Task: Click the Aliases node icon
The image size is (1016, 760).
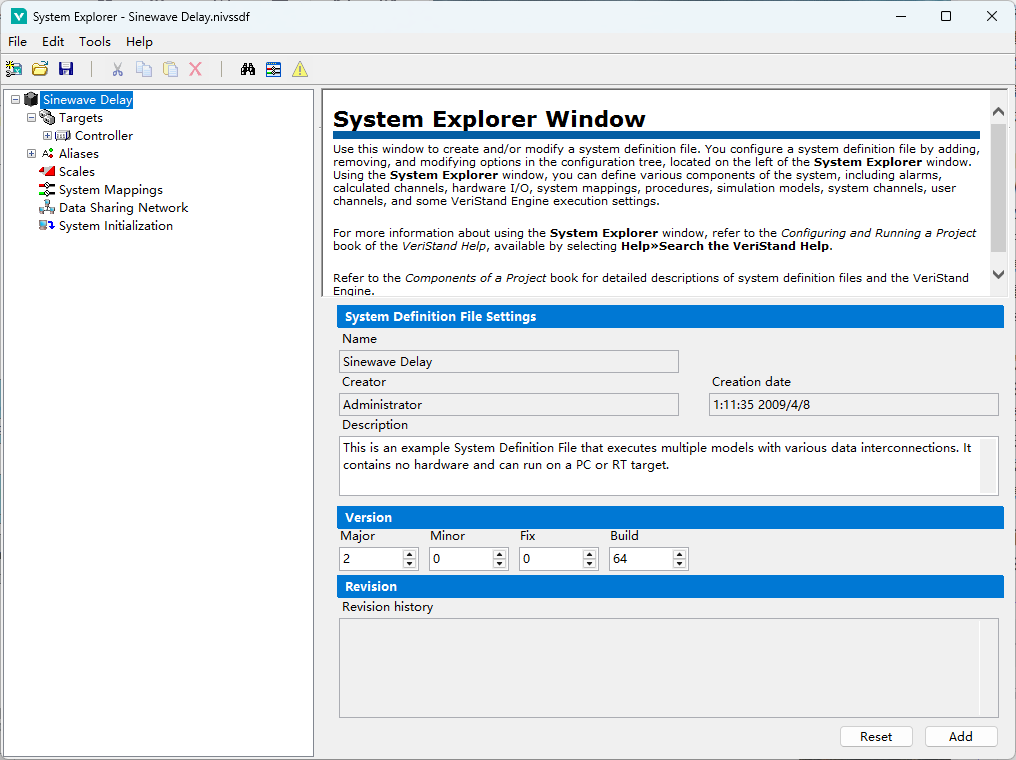Action: 47,154
